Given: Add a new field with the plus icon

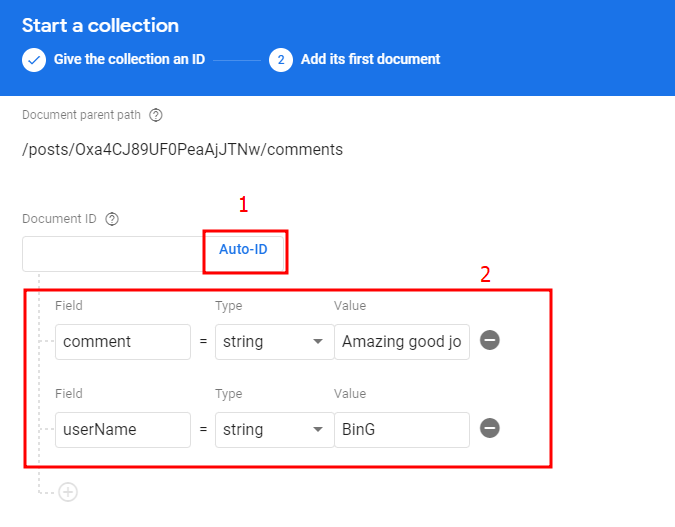Looking at the screenshot, I should tap(68, 492).
